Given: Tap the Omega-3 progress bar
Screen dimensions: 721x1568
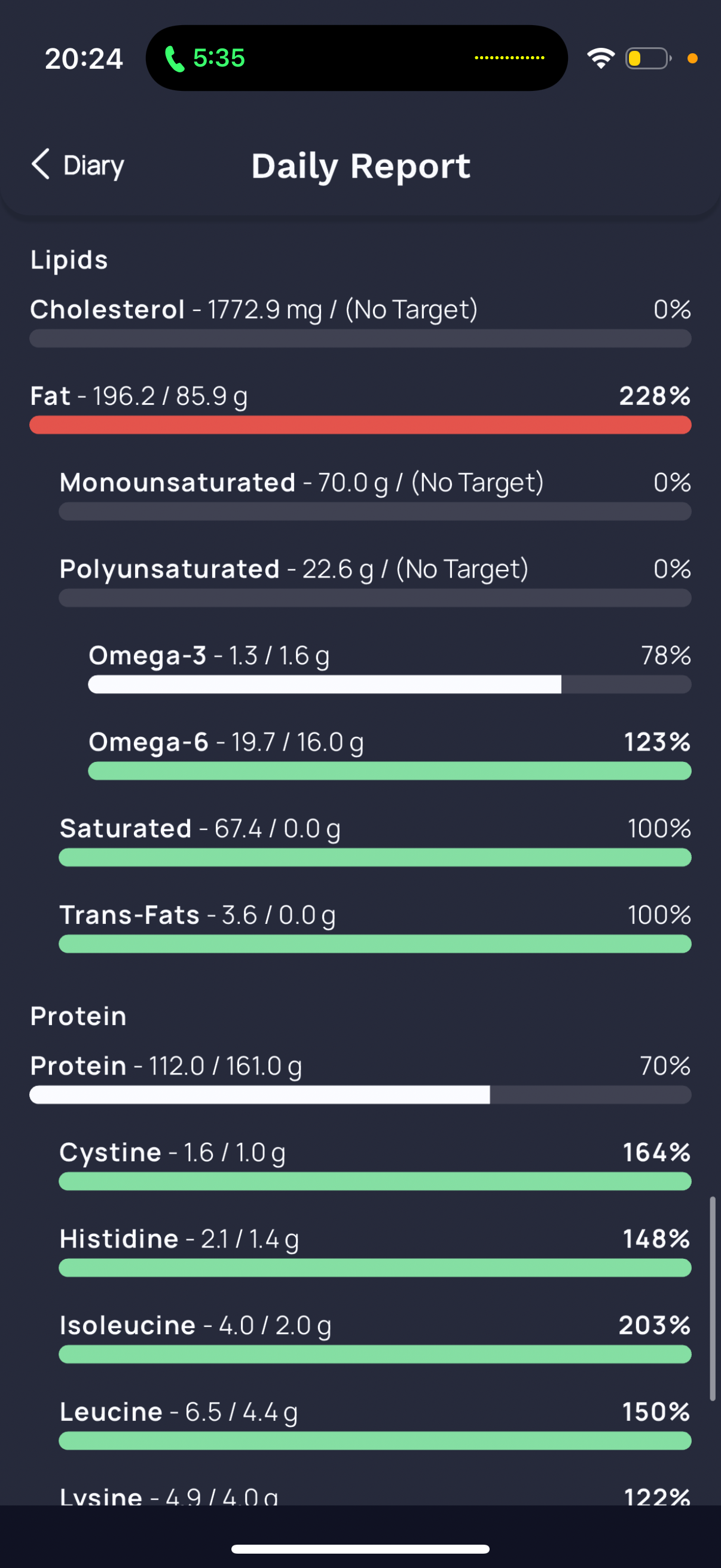Looking at the screenshot, I should point(389,684).
